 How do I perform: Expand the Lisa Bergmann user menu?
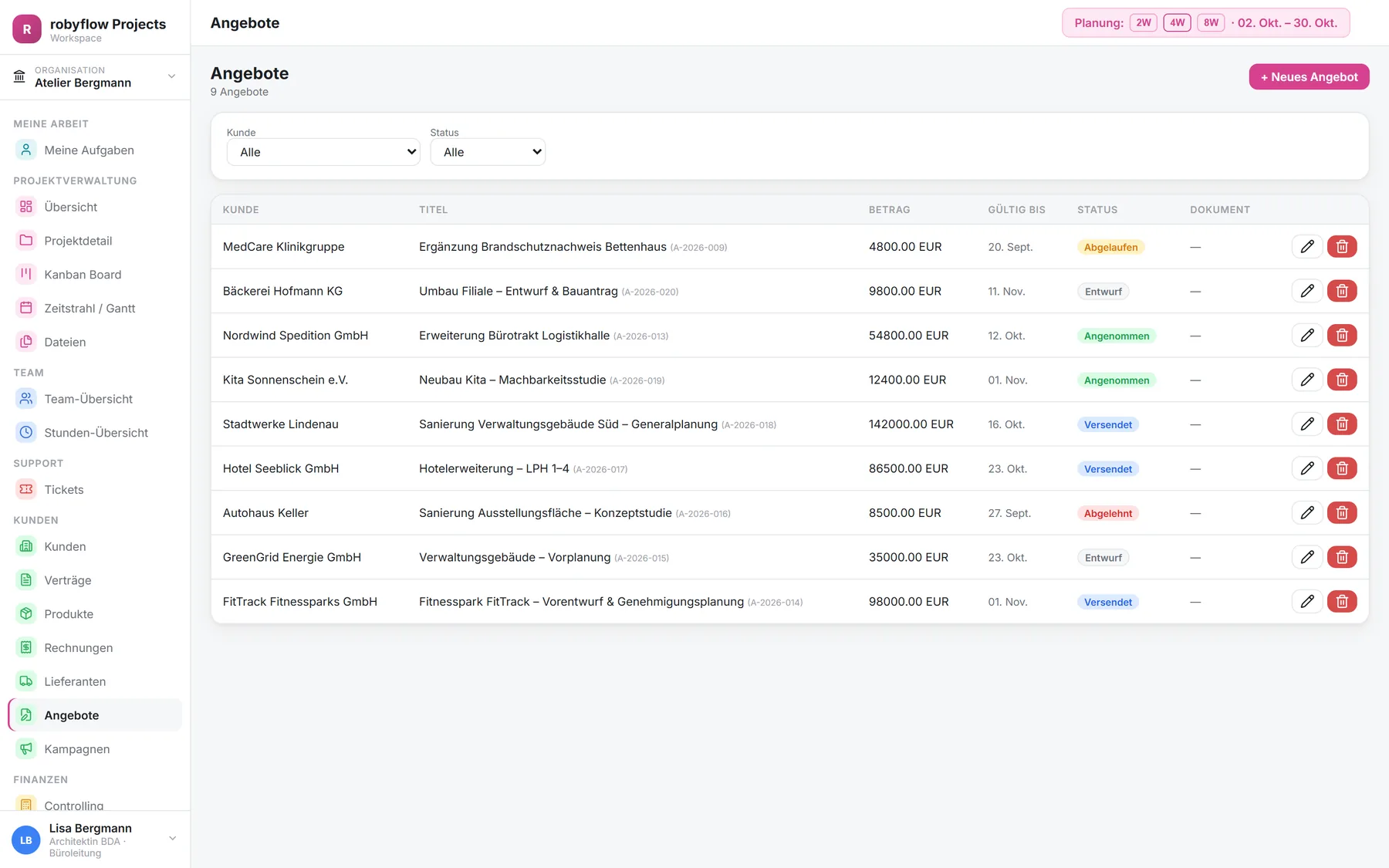pyautogui.click(x=95, y=839)
